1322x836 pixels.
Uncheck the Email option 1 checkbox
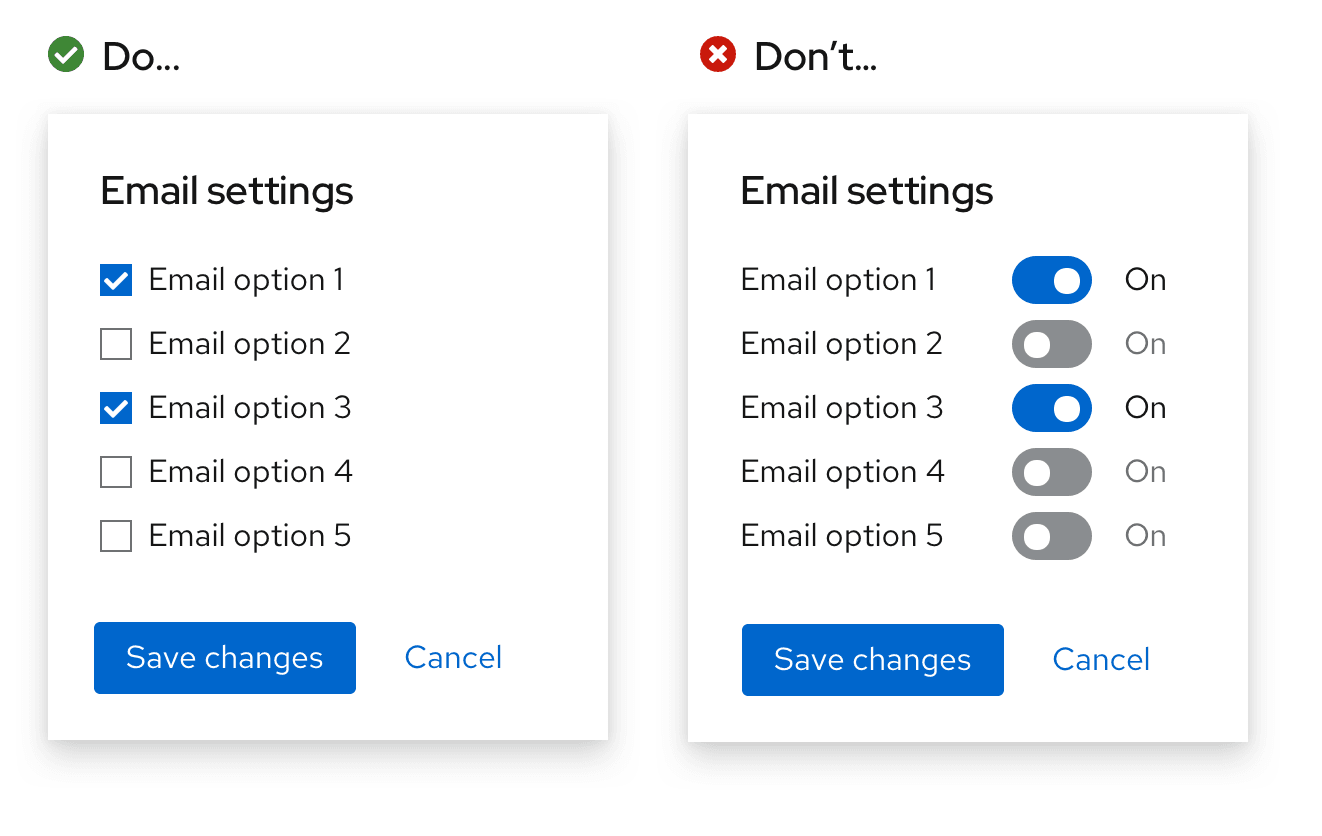tap(117, 281)
